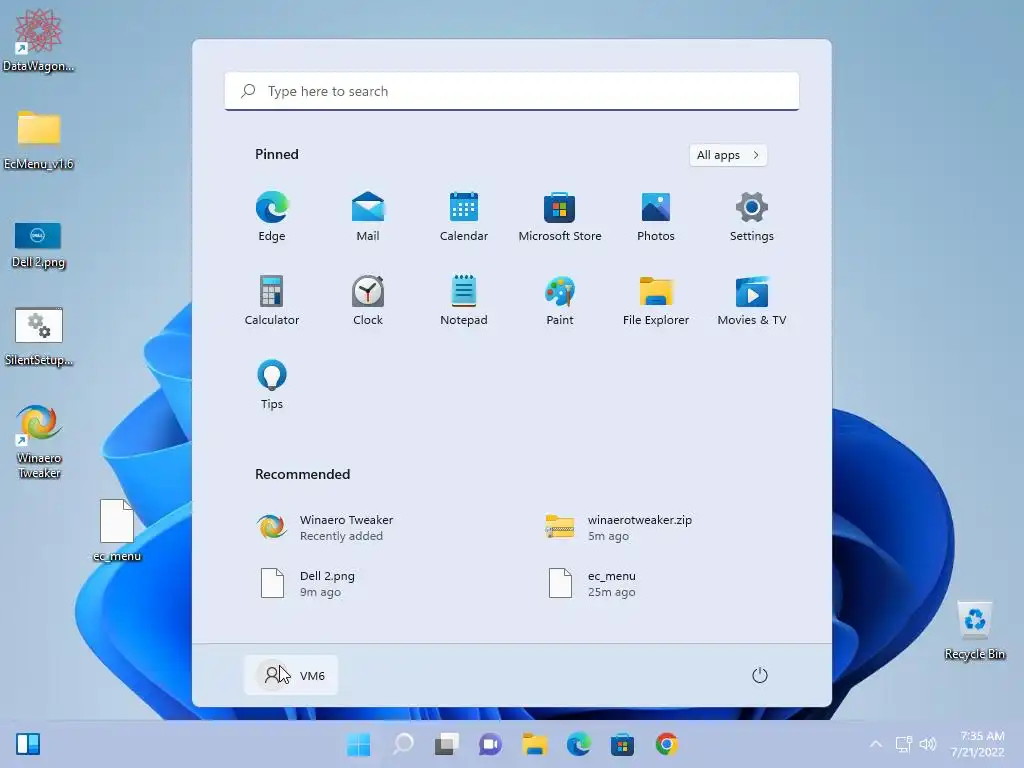This screenshot has height=768, width=1024.
Task: Click the Type here to search box
Action: (x=512, y=91)
